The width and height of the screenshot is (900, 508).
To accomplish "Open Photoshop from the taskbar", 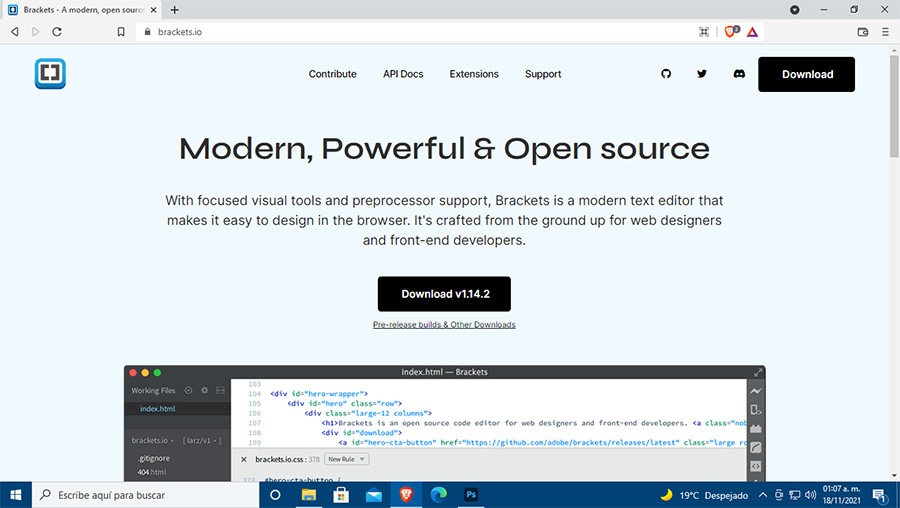I will [471, 494].
